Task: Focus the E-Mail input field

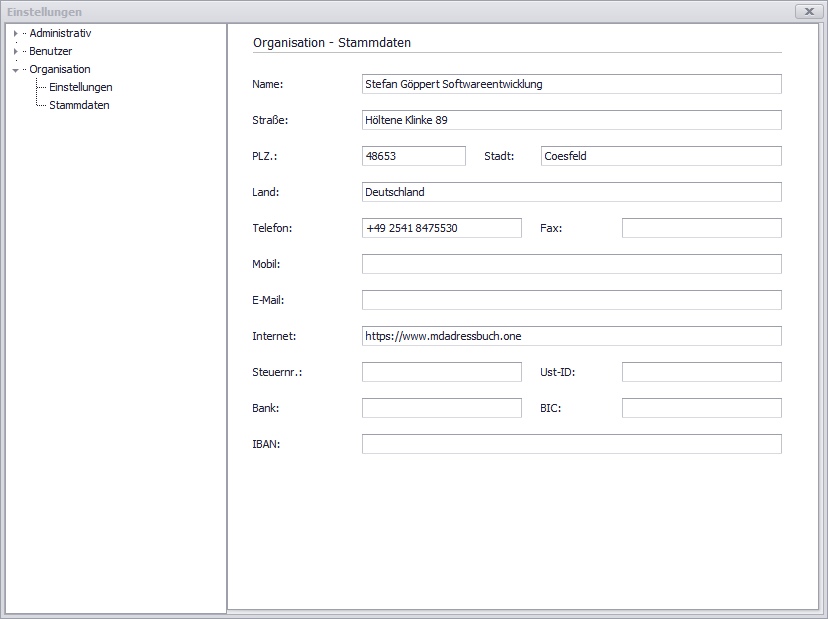Action: (x=571, y=300)
